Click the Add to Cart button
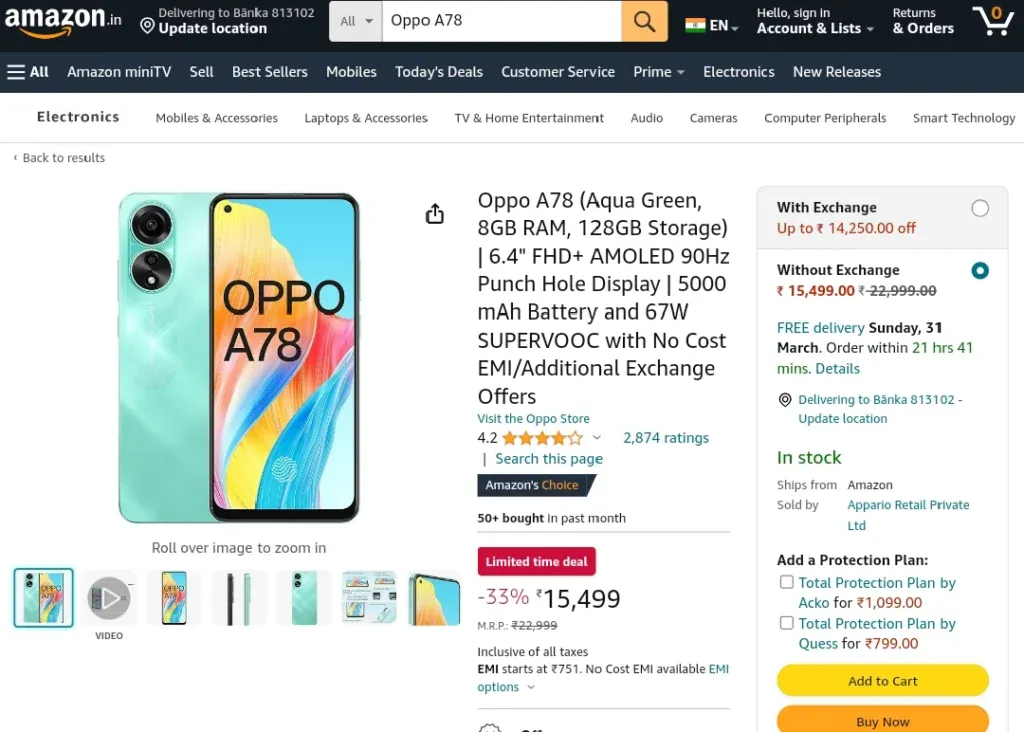The width and height of the screenshot is (1024, 732). 882,680
